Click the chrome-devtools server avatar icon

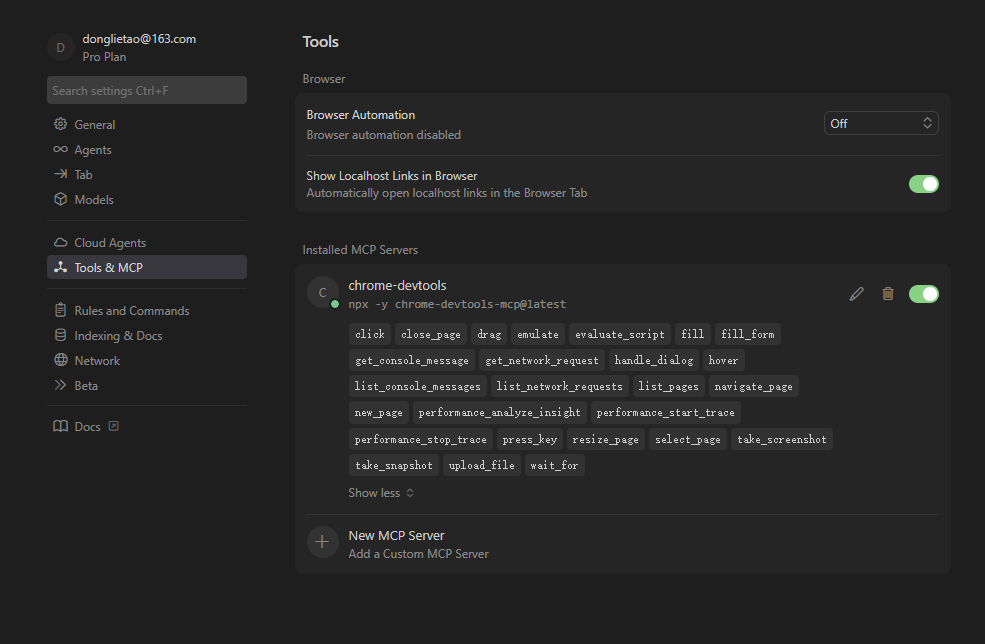[322, 293]
